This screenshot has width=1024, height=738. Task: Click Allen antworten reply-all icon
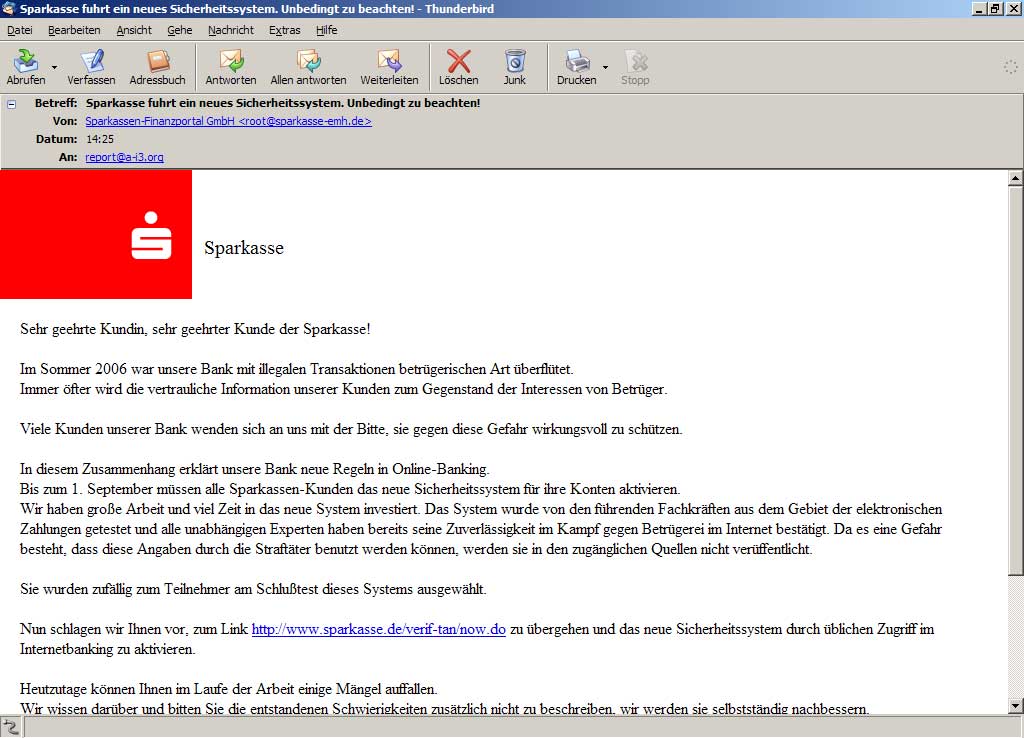click(308, 61)
